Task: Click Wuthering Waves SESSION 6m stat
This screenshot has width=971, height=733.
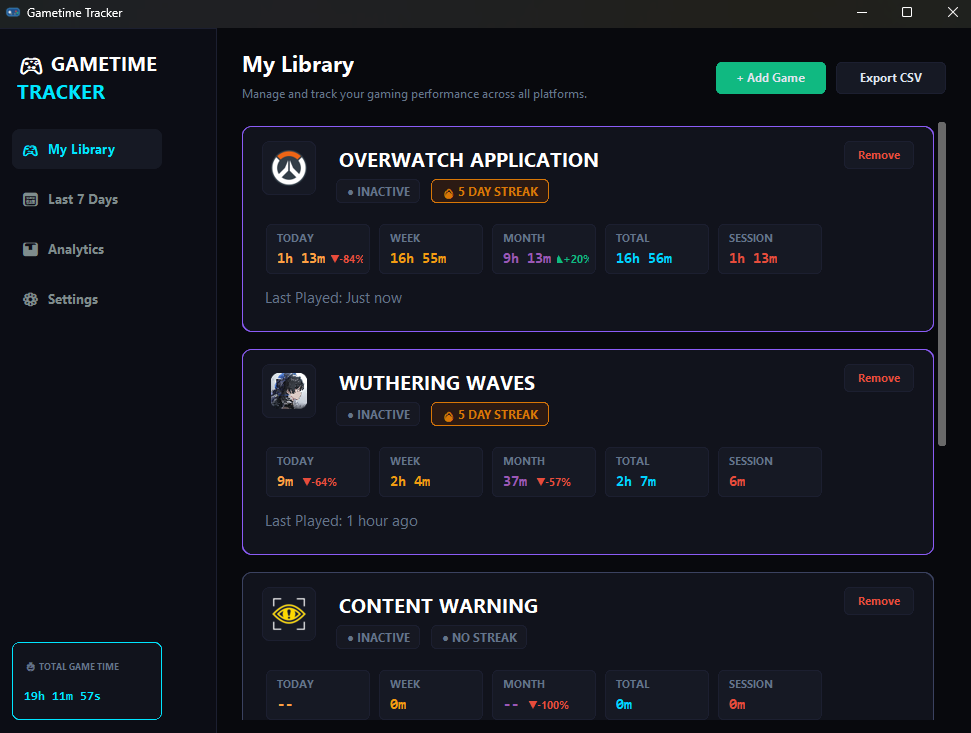Action: coord(770,472)
